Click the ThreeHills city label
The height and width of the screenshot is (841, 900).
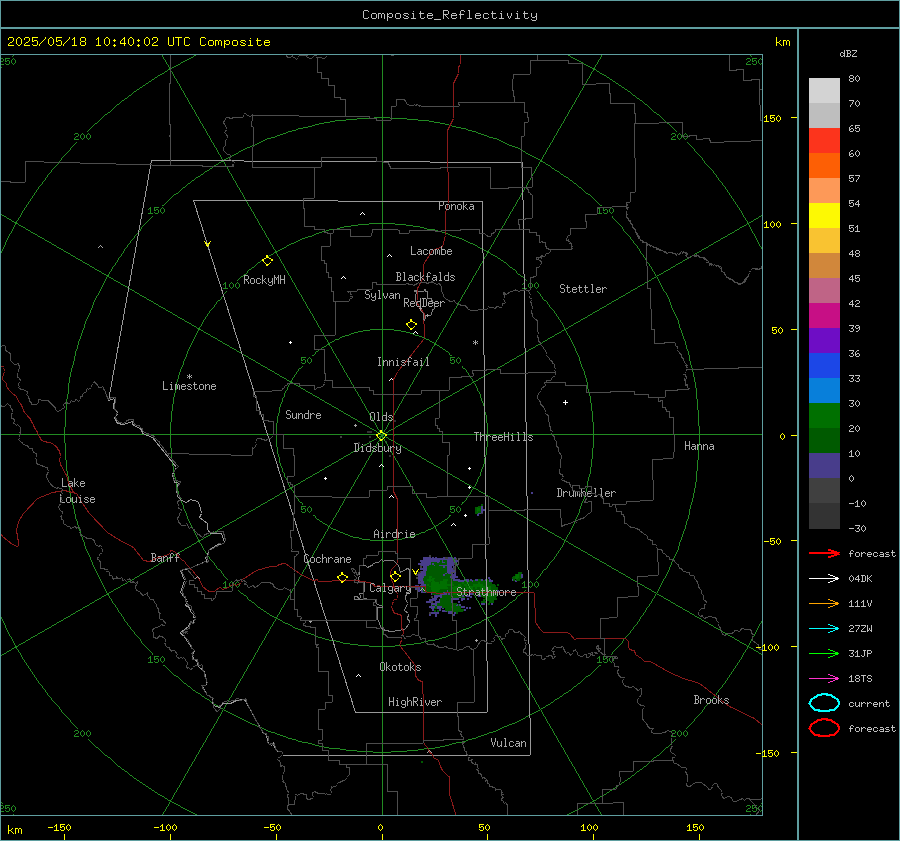[x=503, y=437]
